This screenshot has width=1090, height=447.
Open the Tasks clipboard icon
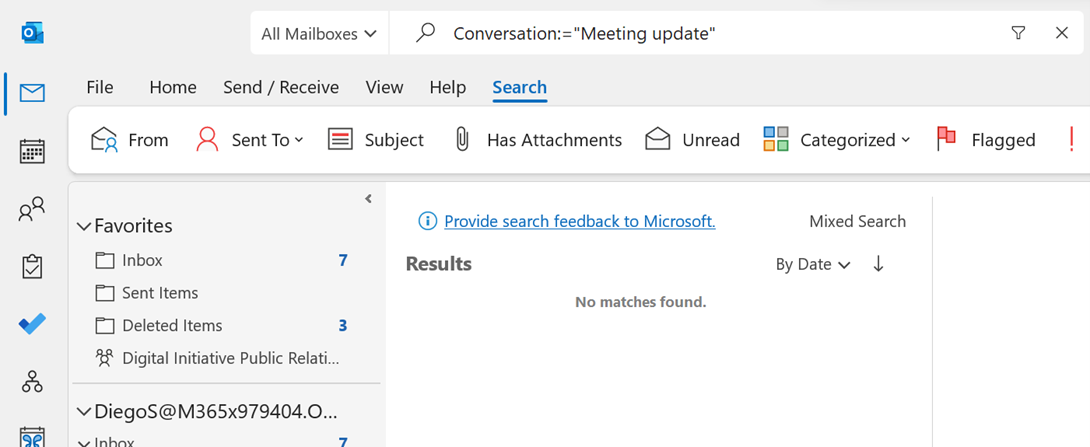32,267
